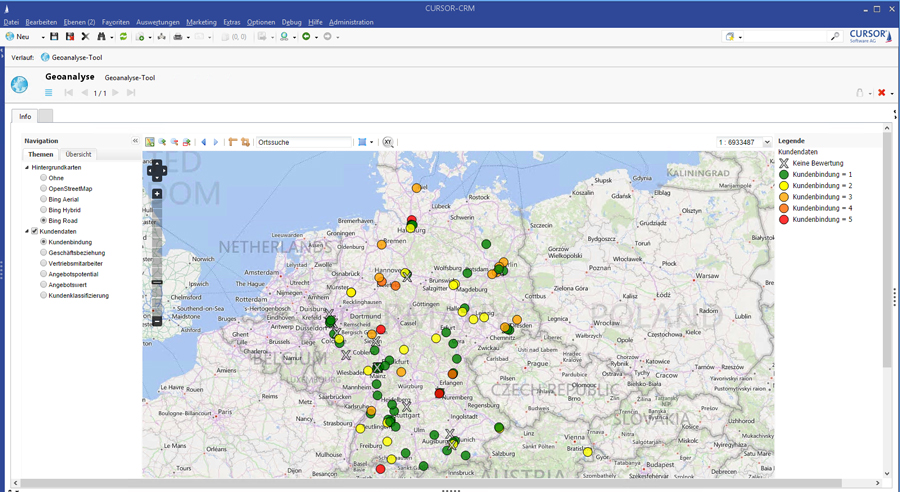The height and width of the screenshot is (492, 900).
Task: Click the save disk icon in the toolbar
Action: (54, 37)
